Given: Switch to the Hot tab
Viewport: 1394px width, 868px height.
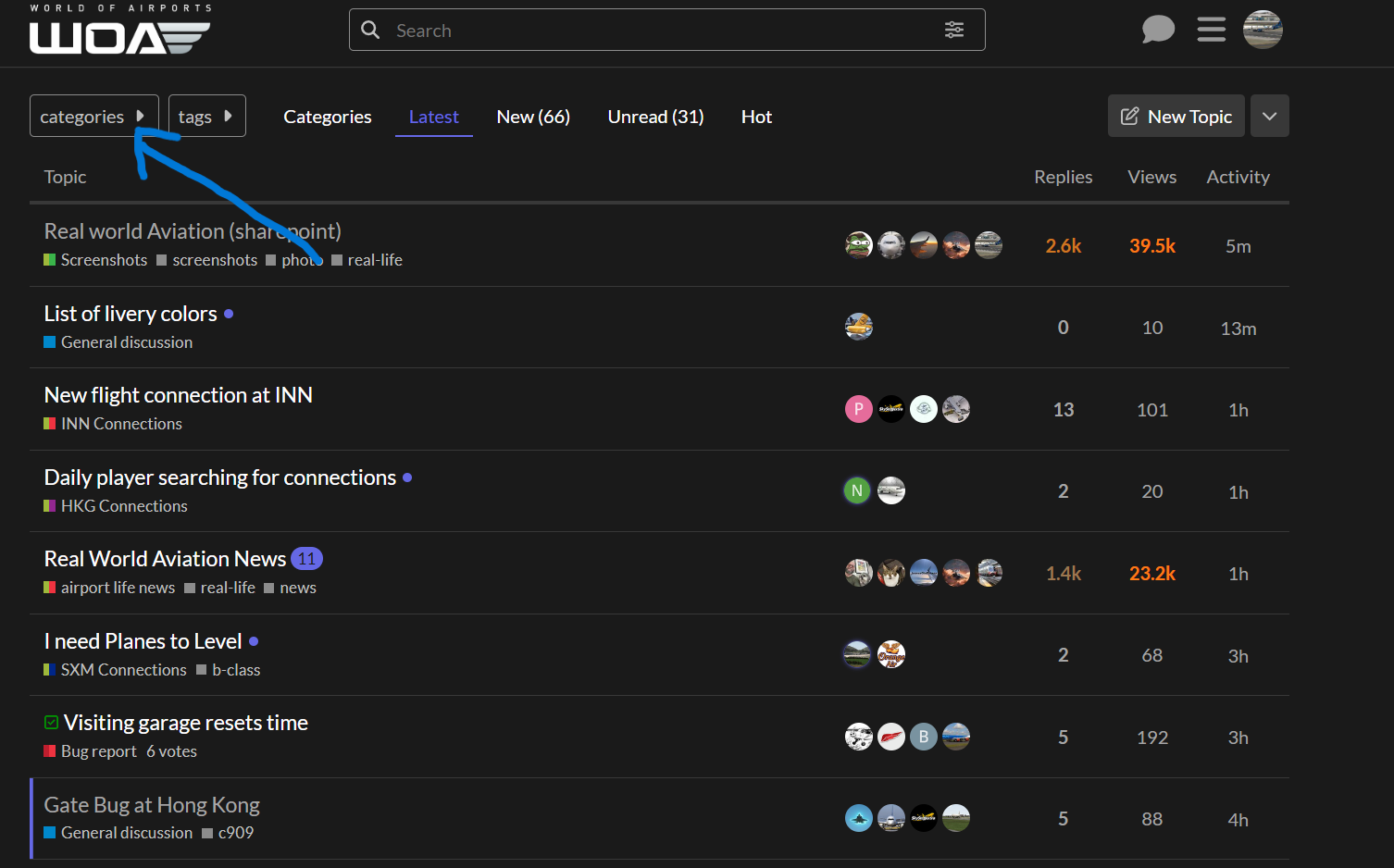Looking at the screenshot, I should coord(756,117).
